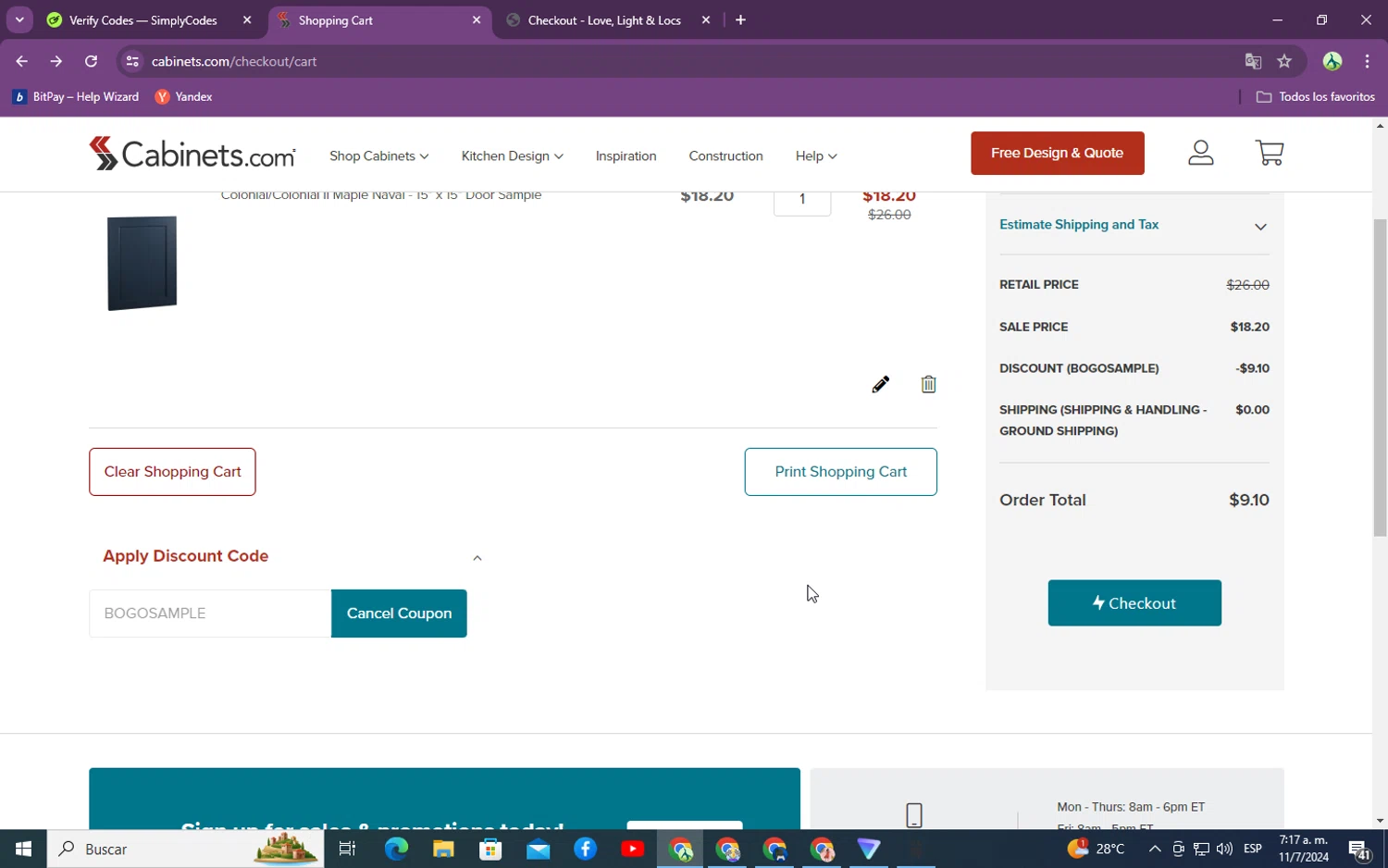Open the Chrome three-dot menu
The image size is (1388, 868).
click(x=1367, y=61)
